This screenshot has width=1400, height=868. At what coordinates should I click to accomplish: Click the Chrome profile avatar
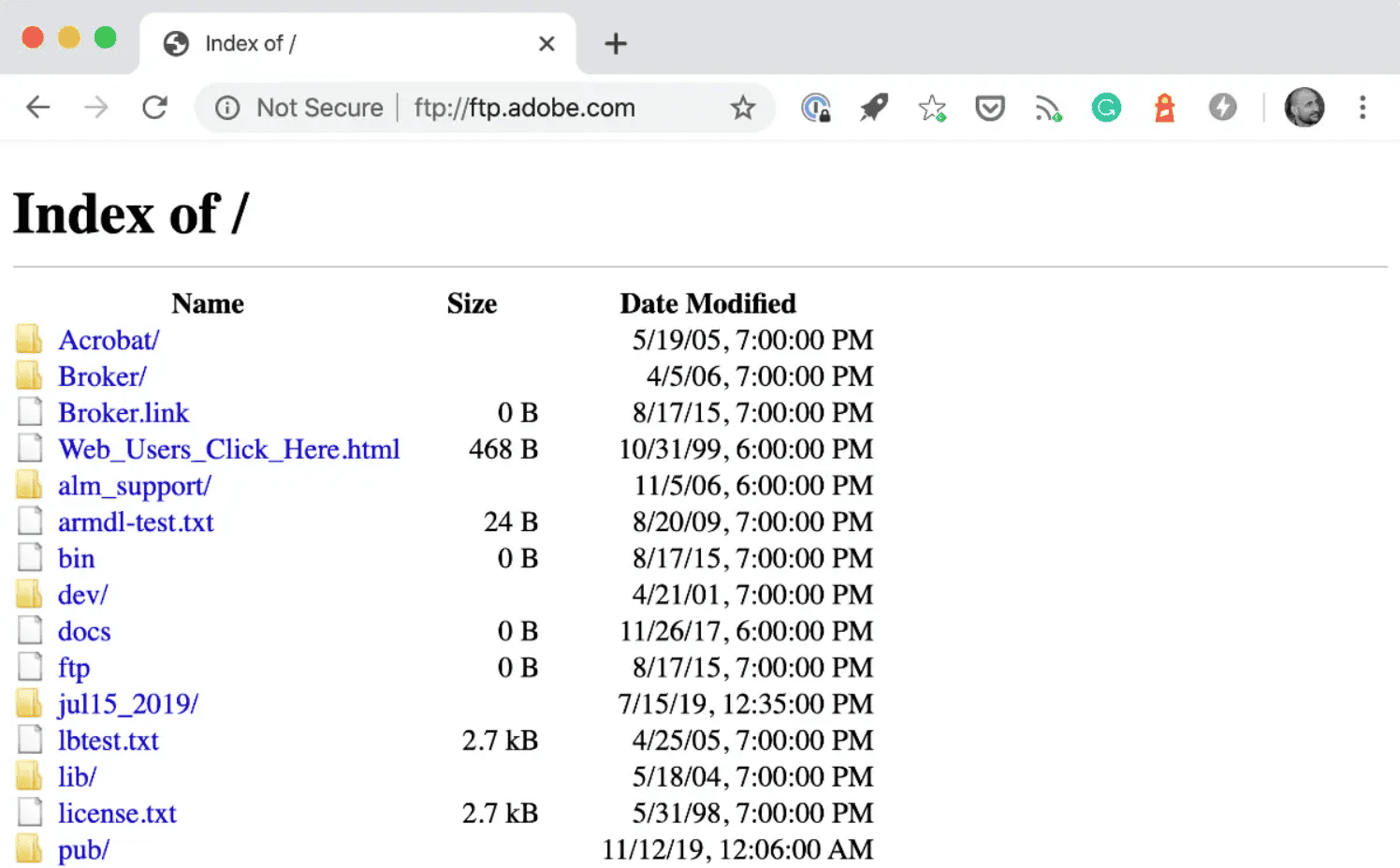click(x=1304, y=107)
